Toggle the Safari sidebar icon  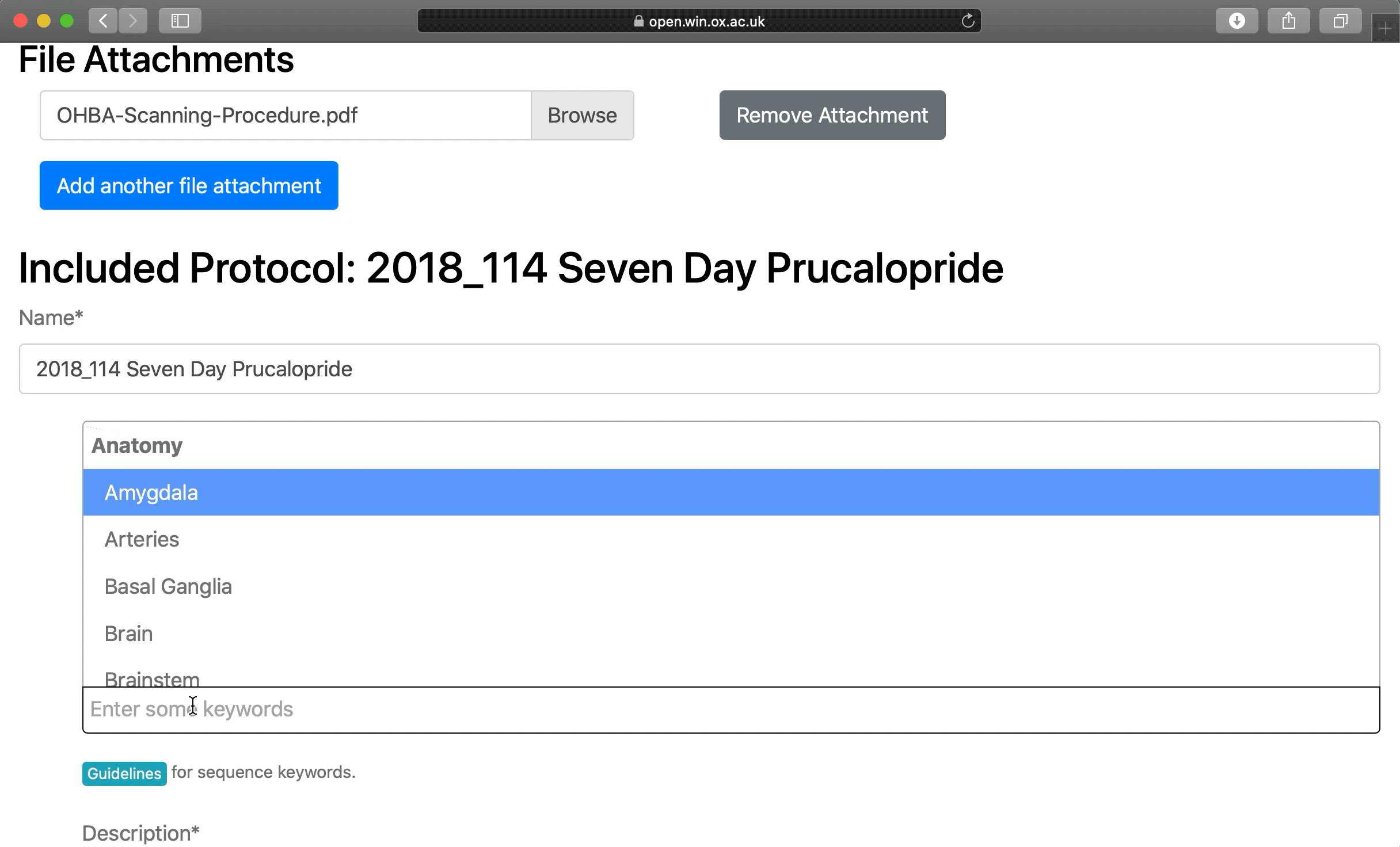[180, 21]
